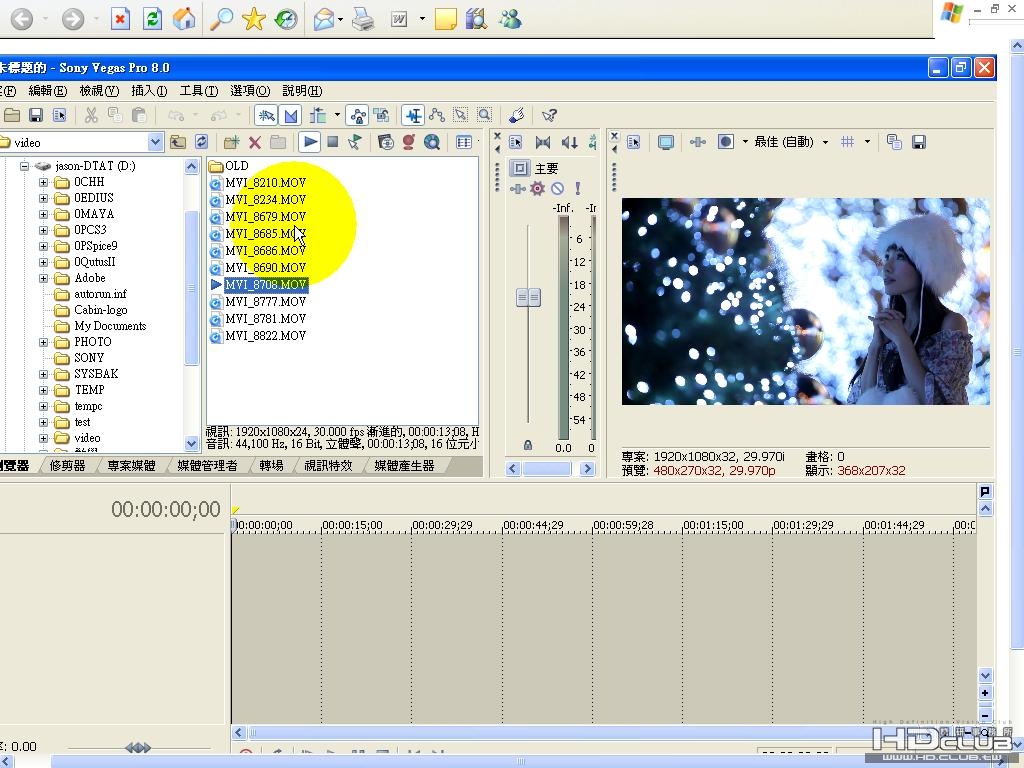Screen dimensions: 1024x768
Task: Toggle Auto Preview in Explorer
Action: [355, 142]
